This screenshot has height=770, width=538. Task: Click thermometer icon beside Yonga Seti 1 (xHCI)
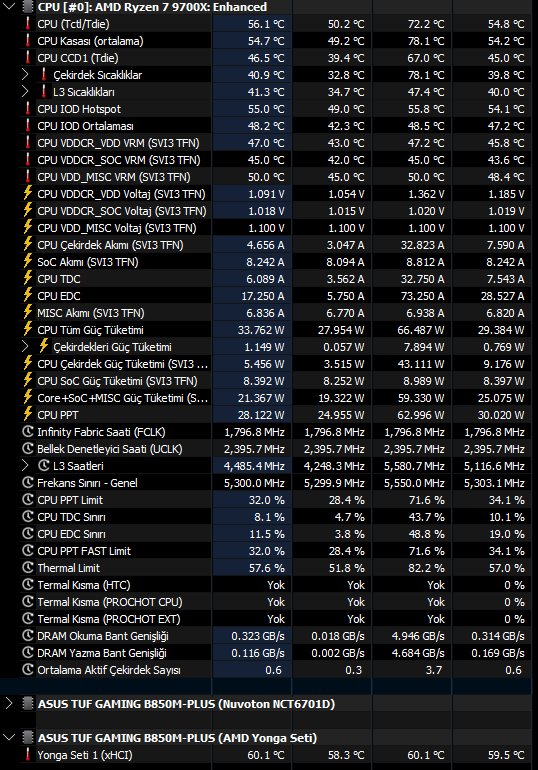pyautogui.click(x=28, y=755)
